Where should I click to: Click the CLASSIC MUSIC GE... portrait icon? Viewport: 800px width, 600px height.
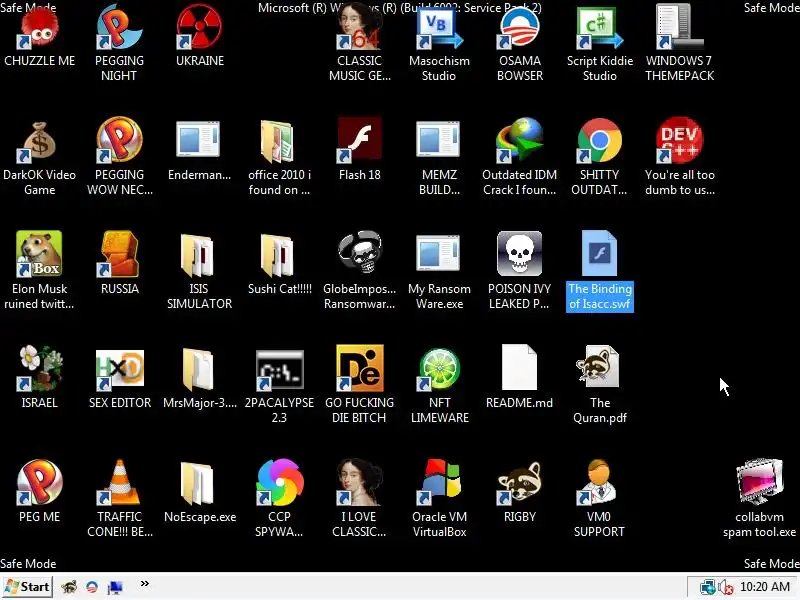[x=360, y=28]
